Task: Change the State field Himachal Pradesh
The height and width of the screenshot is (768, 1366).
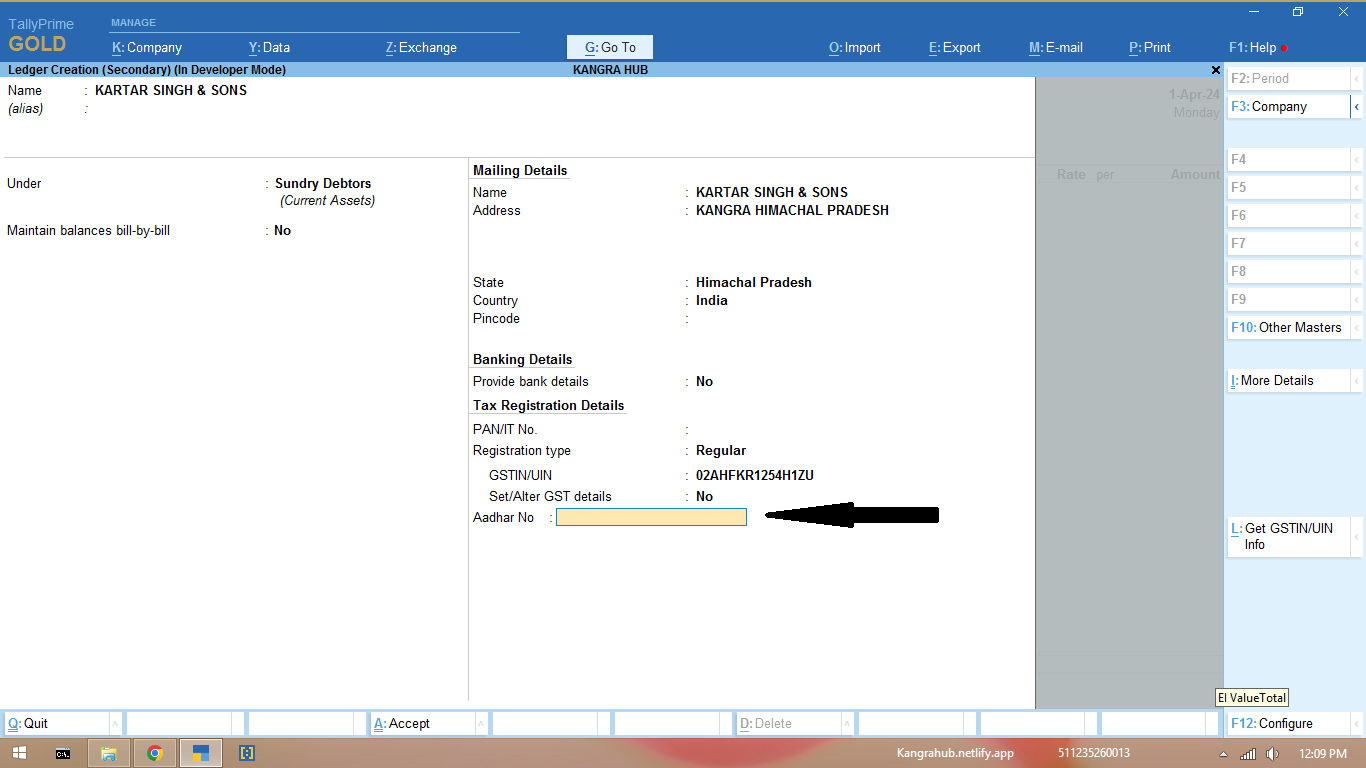Action: [x=753, y=283]
